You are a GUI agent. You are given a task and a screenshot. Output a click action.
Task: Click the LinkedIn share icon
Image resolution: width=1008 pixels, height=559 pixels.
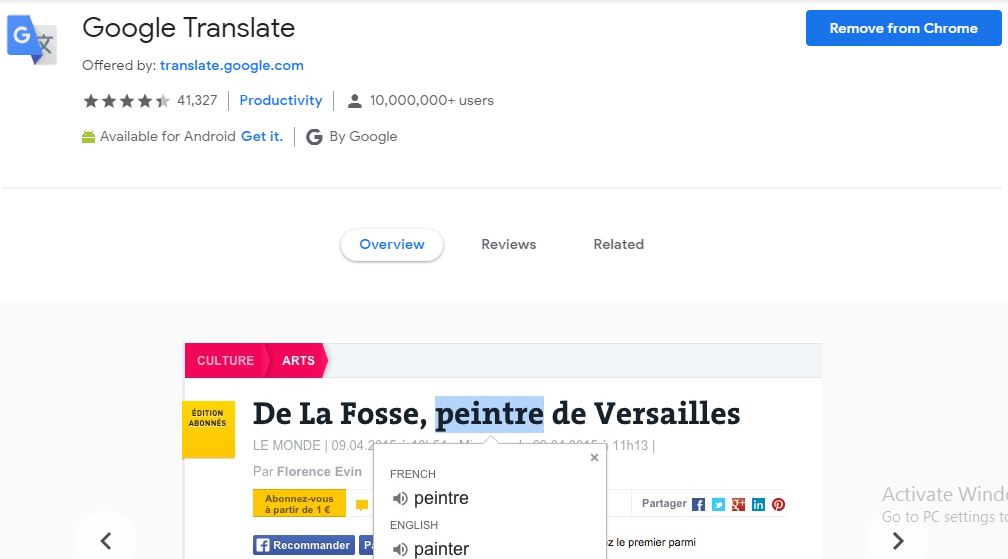coord(758,504)
